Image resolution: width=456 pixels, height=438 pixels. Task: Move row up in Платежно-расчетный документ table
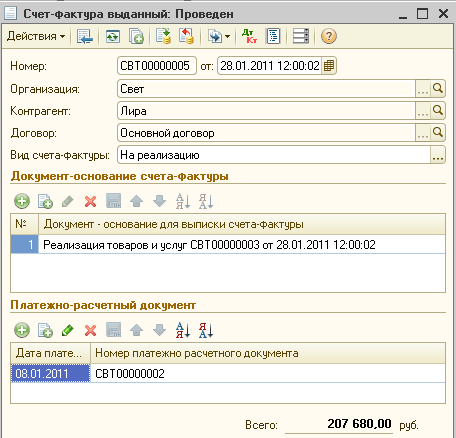coord(136,330)
